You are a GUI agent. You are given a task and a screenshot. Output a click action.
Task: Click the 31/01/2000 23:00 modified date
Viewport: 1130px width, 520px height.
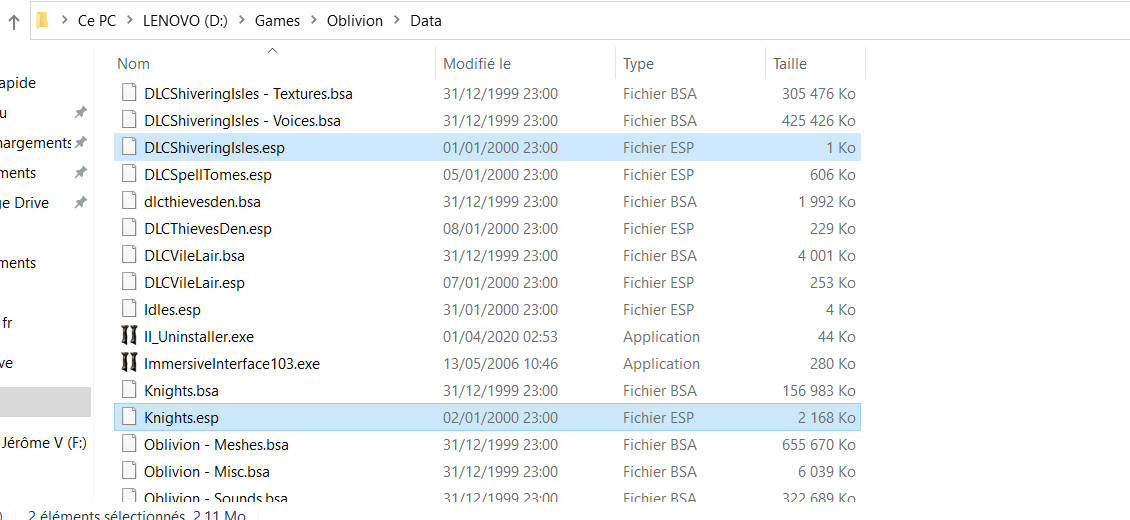[500, 310]
